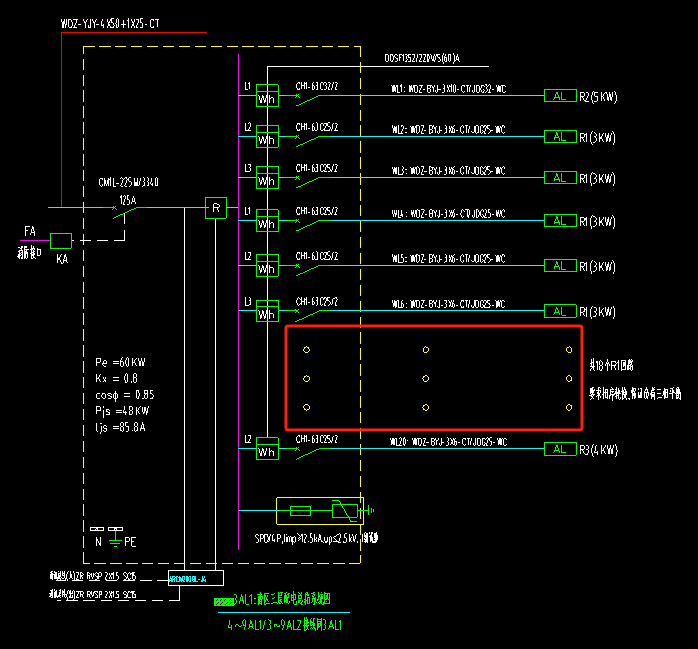Pick the AL box on the WL3 line

[x=560, y=178]
